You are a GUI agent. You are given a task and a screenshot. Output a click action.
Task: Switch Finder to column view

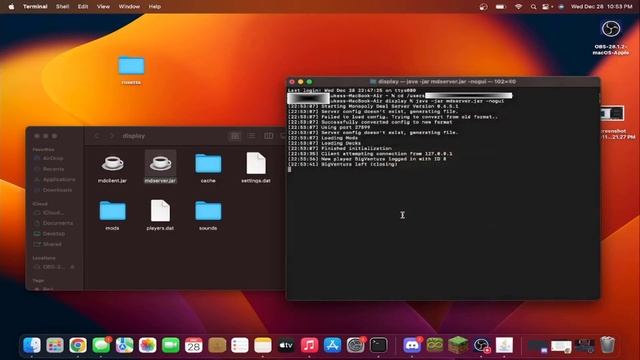click(x=269, y=136)
